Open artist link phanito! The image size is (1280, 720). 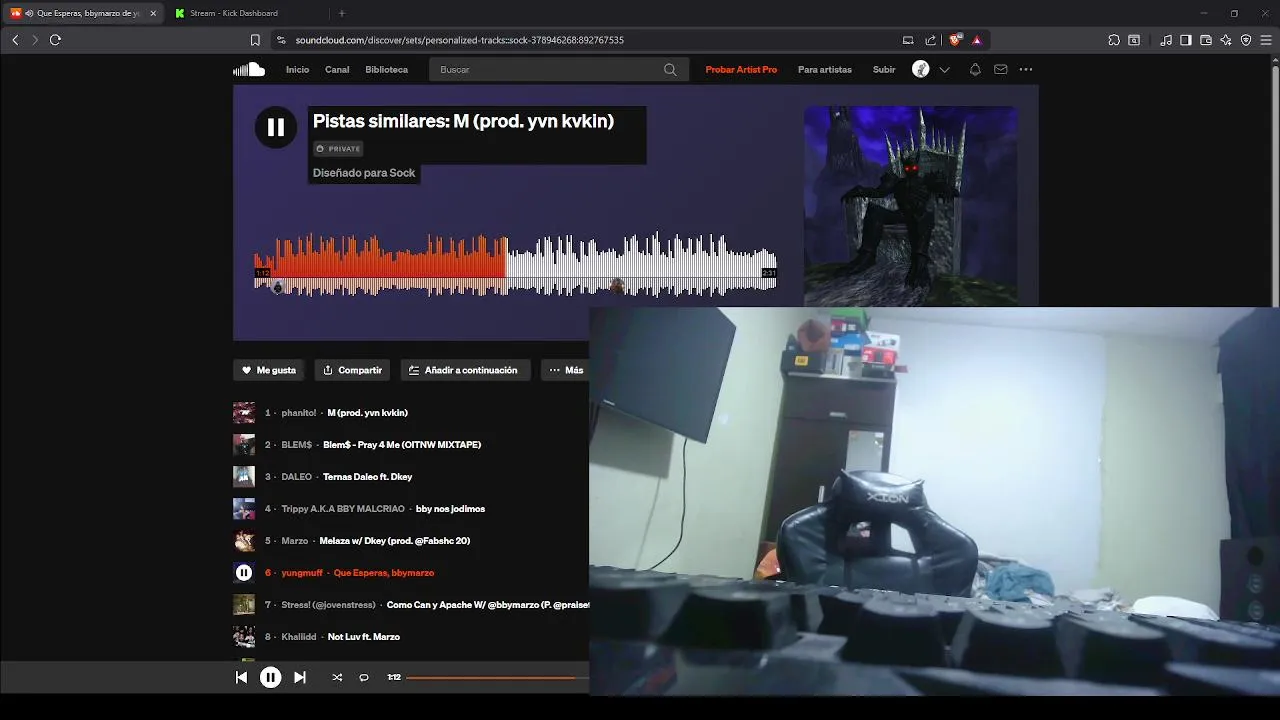(299, 413)
